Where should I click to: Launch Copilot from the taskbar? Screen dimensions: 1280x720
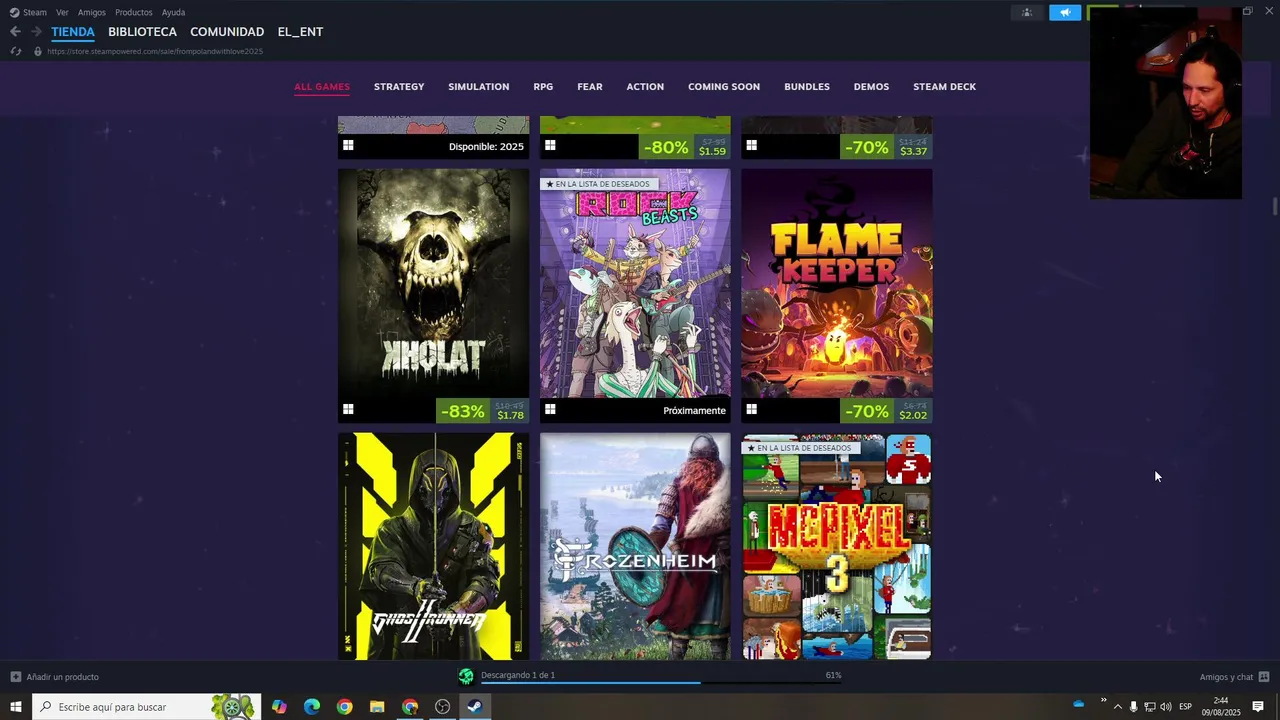click(x=279, y=707)
